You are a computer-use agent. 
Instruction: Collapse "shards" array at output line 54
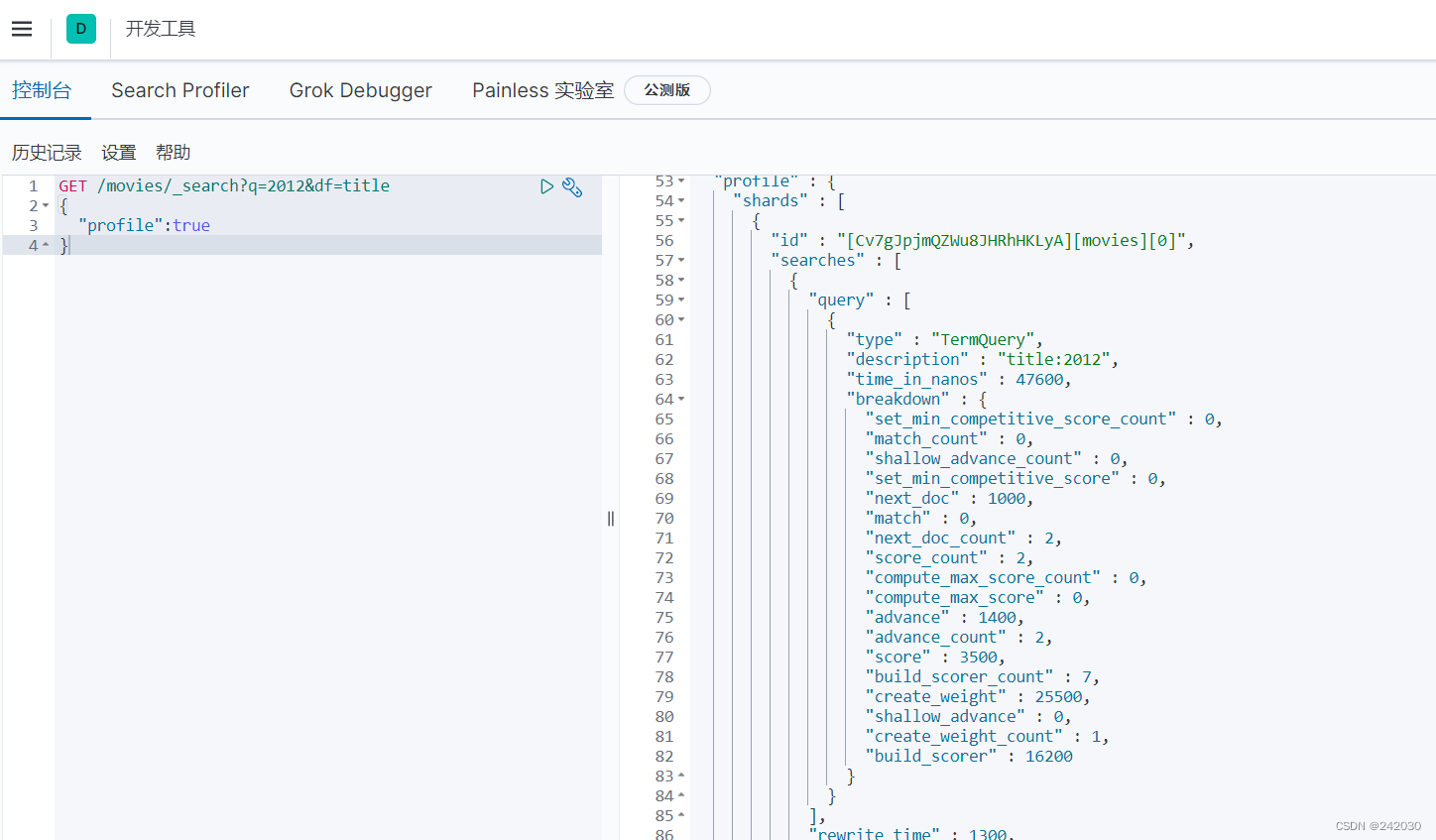click(x=681, y=201)
